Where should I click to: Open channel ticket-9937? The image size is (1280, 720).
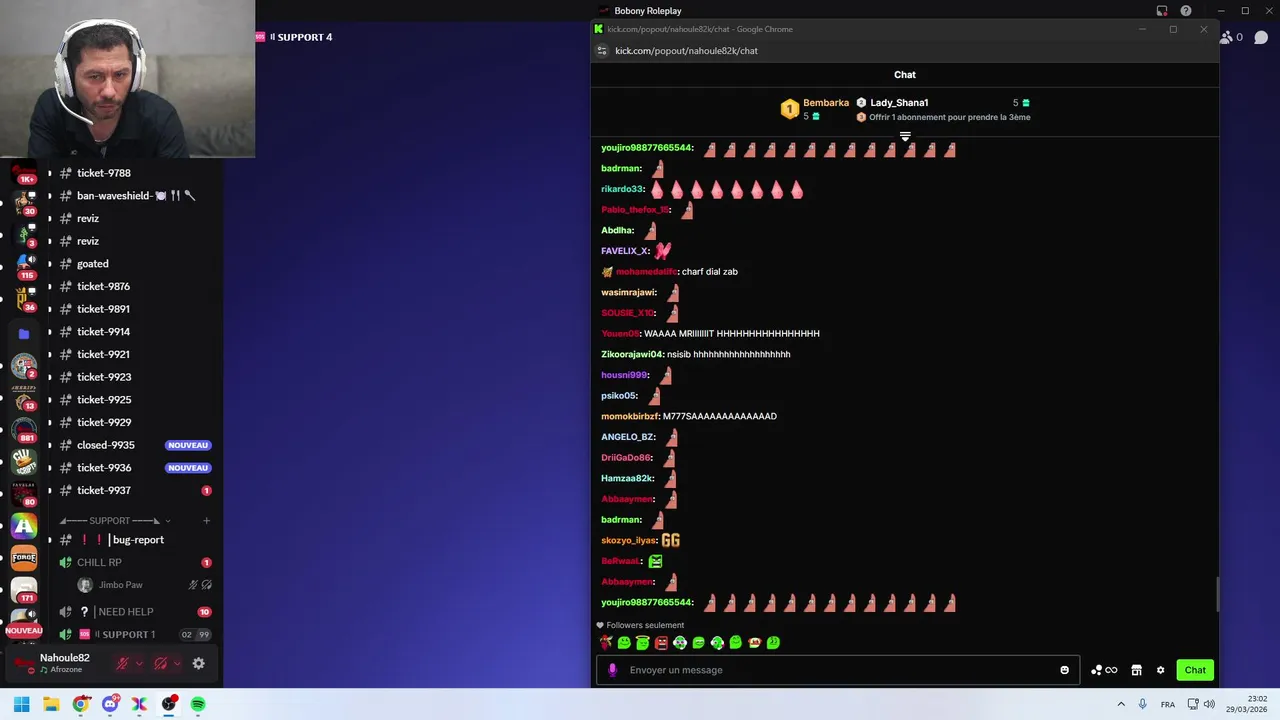tap(135, 490)
